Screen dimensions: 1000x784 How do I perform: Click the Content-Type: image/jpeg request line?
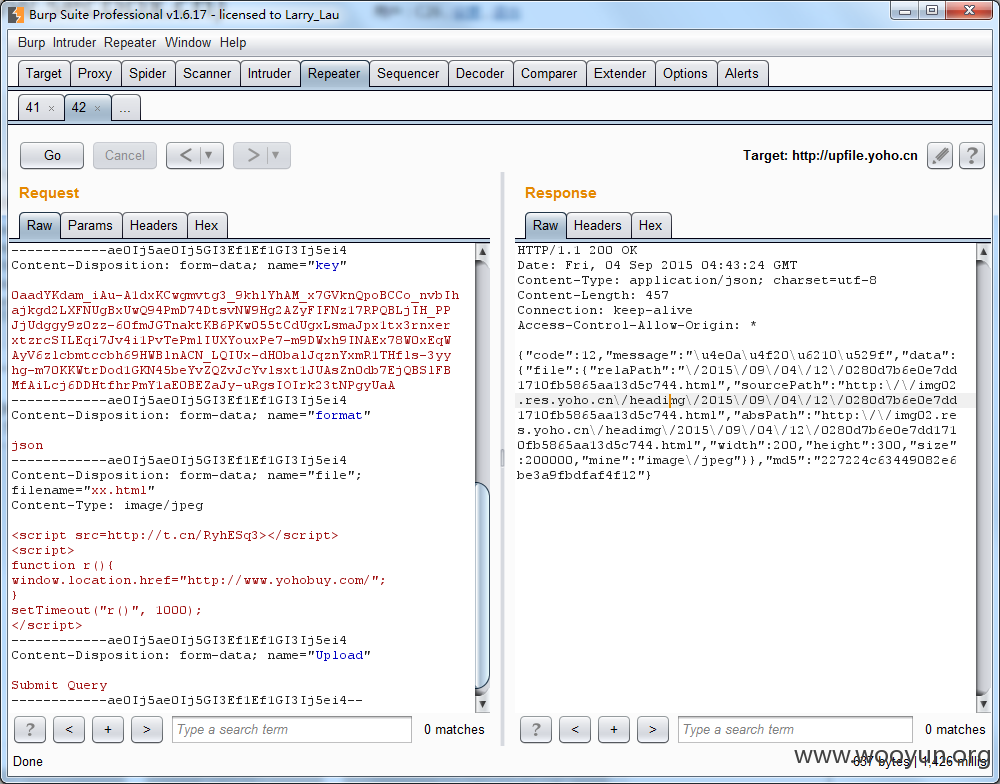pos(107,505)
